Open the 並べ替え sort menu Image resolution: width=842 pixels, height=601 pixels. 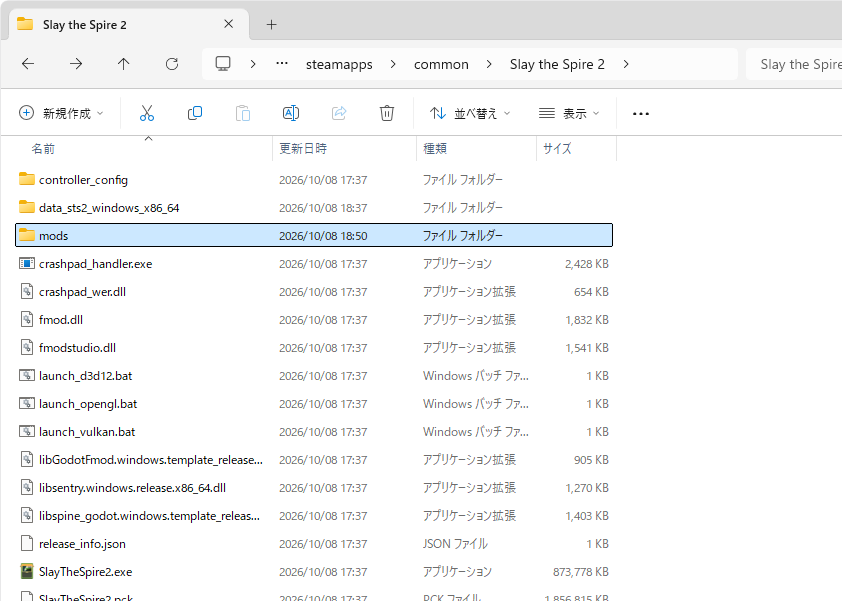click(x=470, y=113)
